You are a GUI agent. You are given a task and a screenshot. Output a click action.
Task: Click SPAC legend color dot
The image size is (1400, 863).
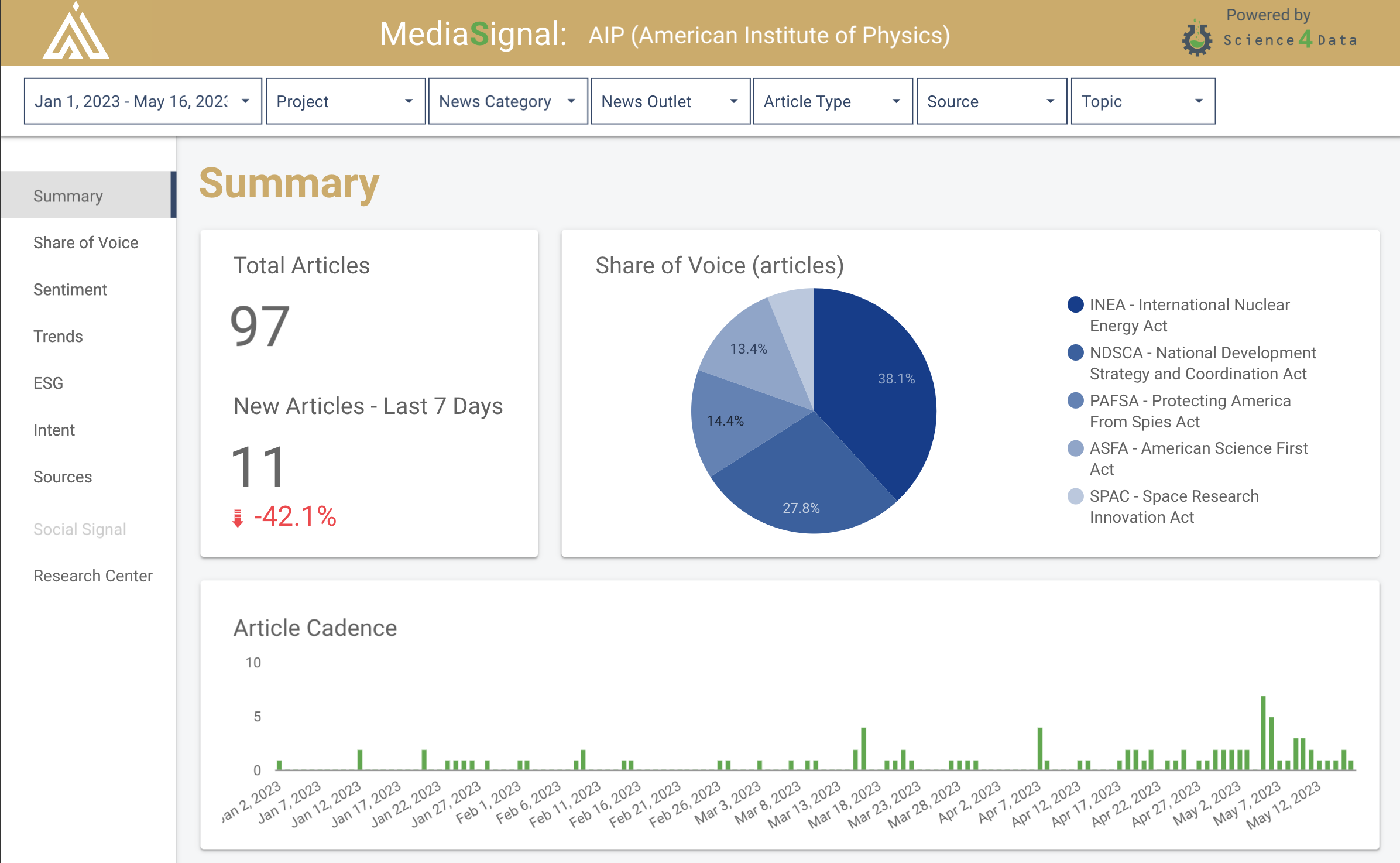pos(1075,496)
